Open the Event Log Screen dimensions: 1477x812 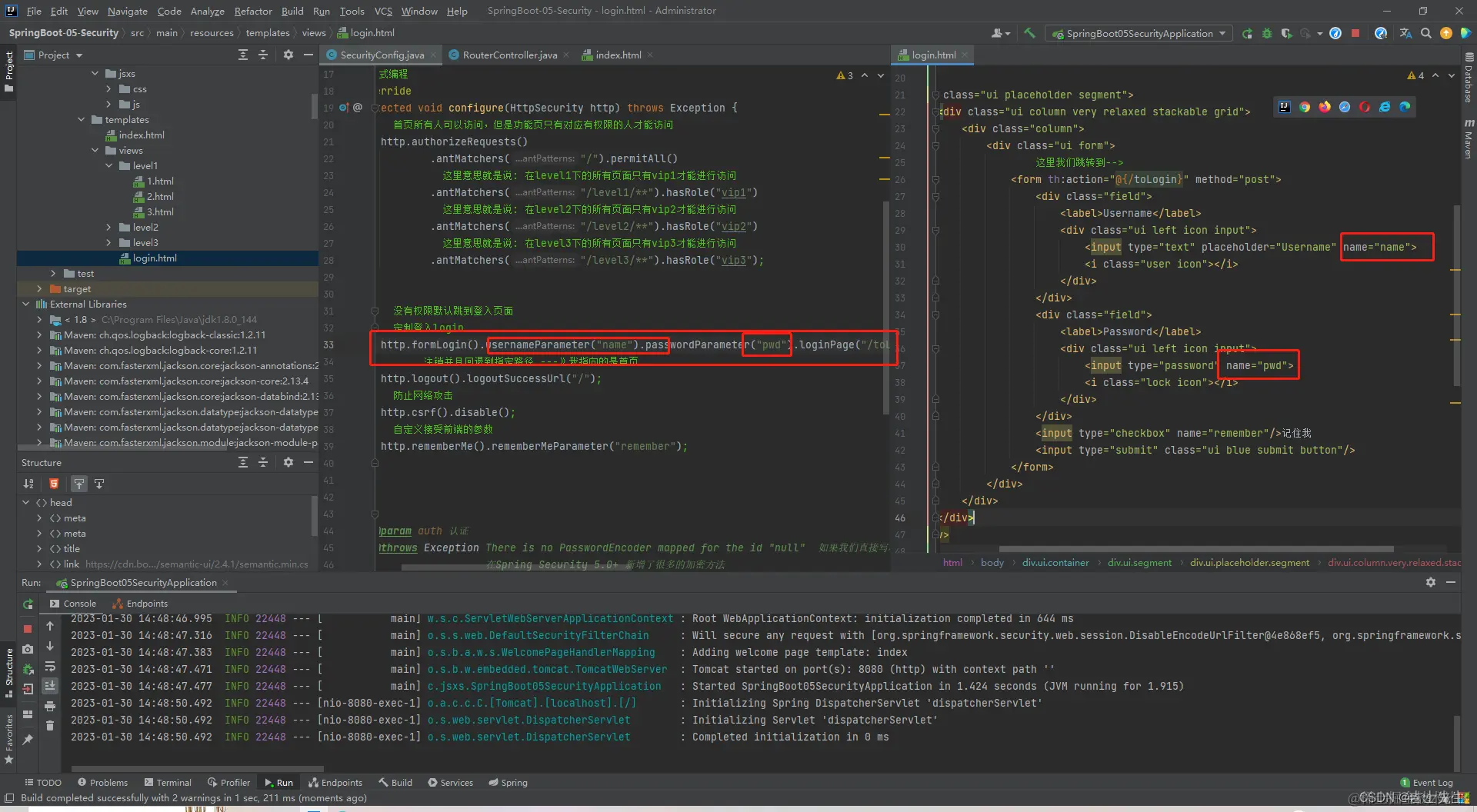(1426, 783)
